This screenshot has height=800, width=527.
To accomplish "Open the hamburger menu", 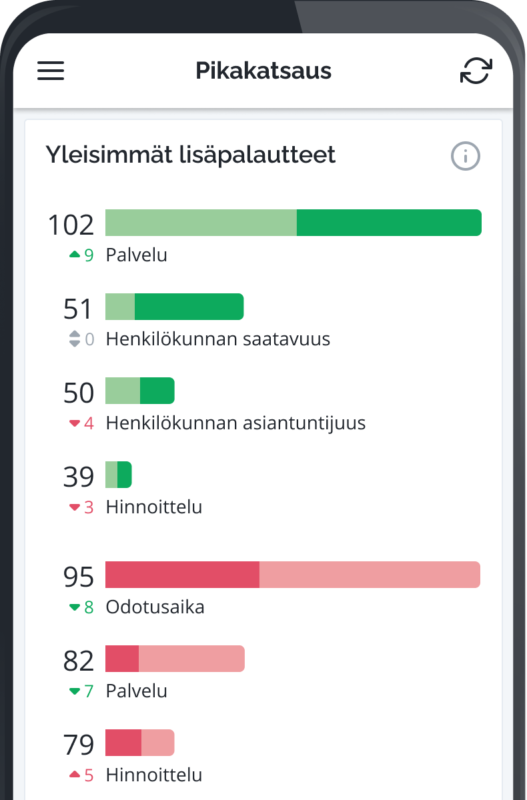I will click(x=51, y=70).
